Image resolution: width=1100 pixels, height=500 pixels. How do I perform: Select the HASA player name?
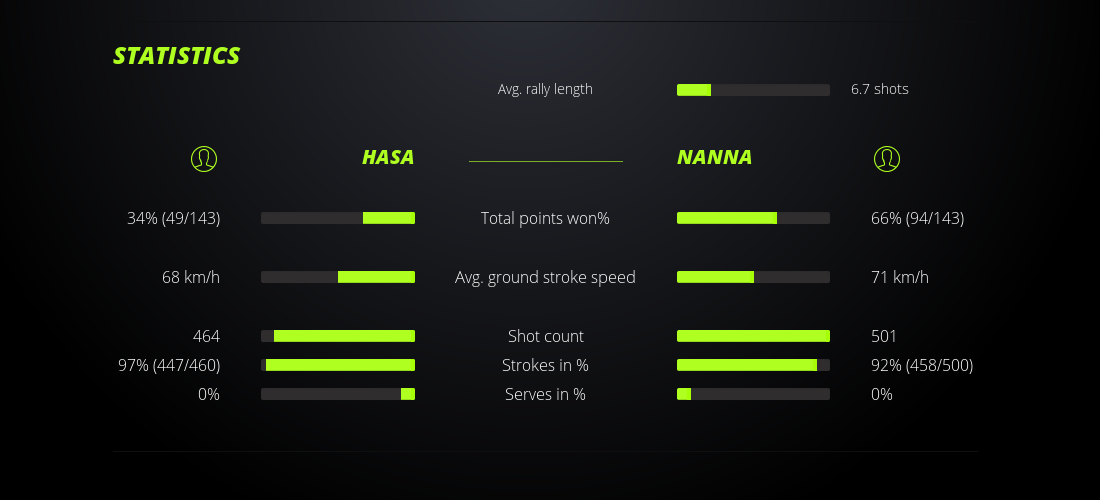pos(388,157)
